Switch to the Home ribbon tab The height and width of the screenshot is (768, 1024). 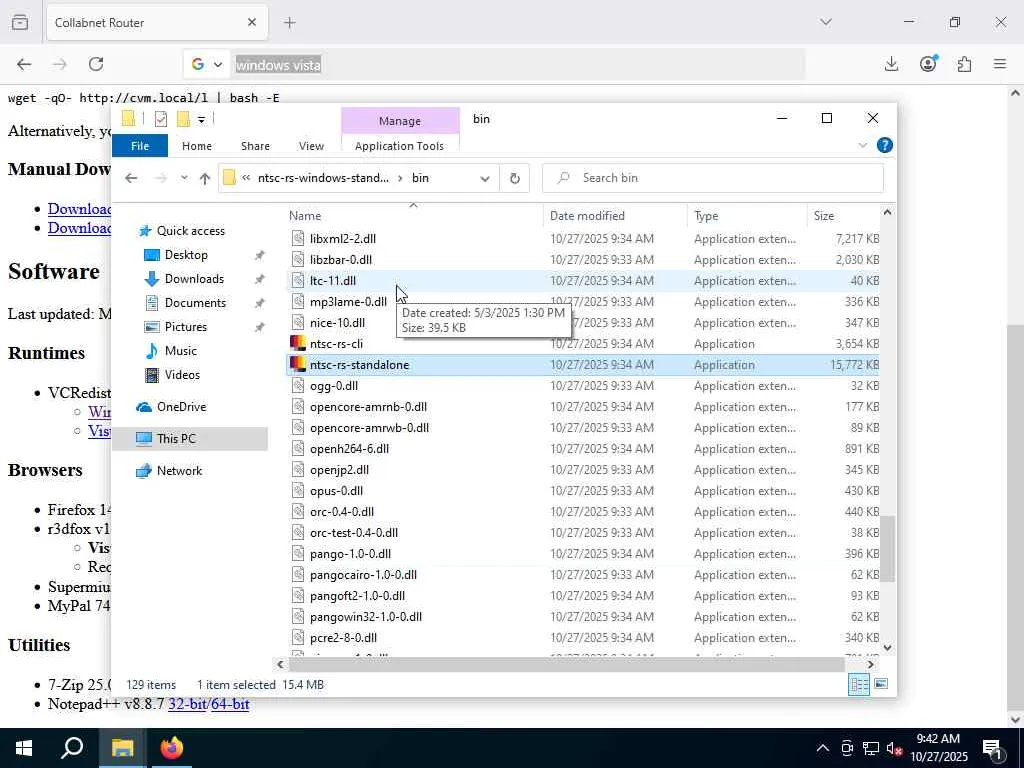pyautogui.click(x=197, y=146)
